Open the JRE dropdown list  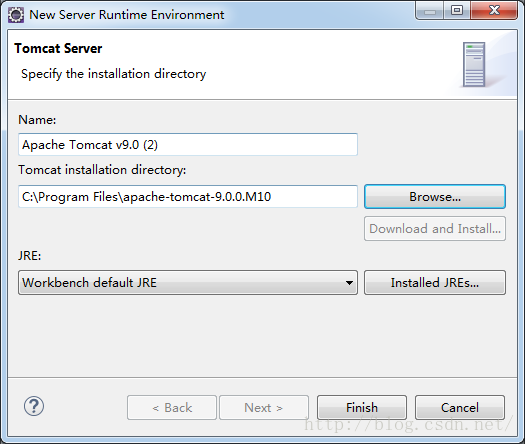pos(188,283)
